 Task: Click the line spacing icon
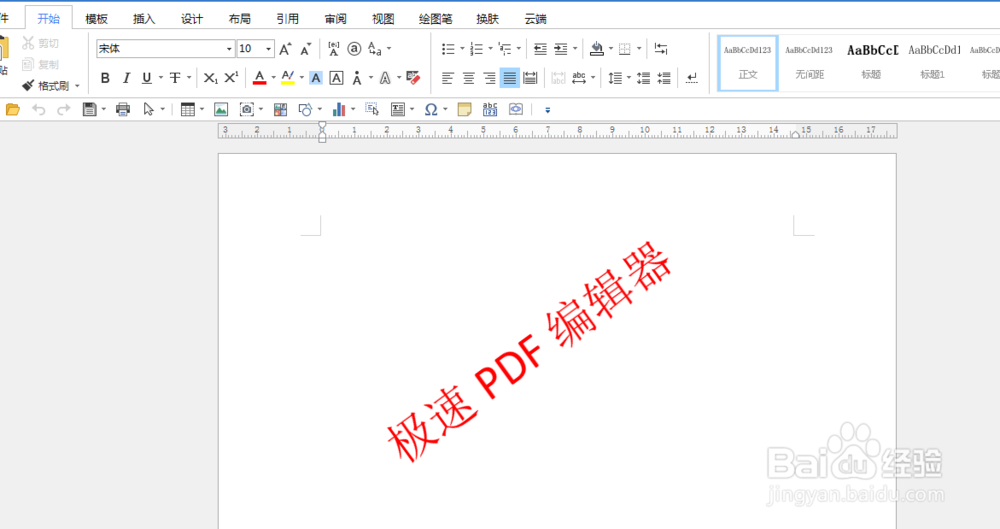(x=615, y=78)
